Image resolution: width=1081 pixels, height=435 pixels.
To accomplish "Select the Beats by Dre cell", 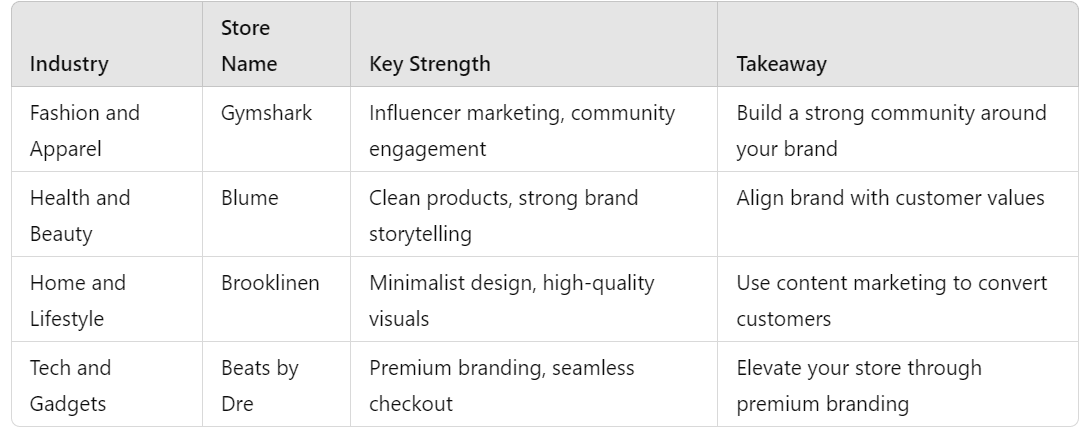I will click(x=260, y=386).
